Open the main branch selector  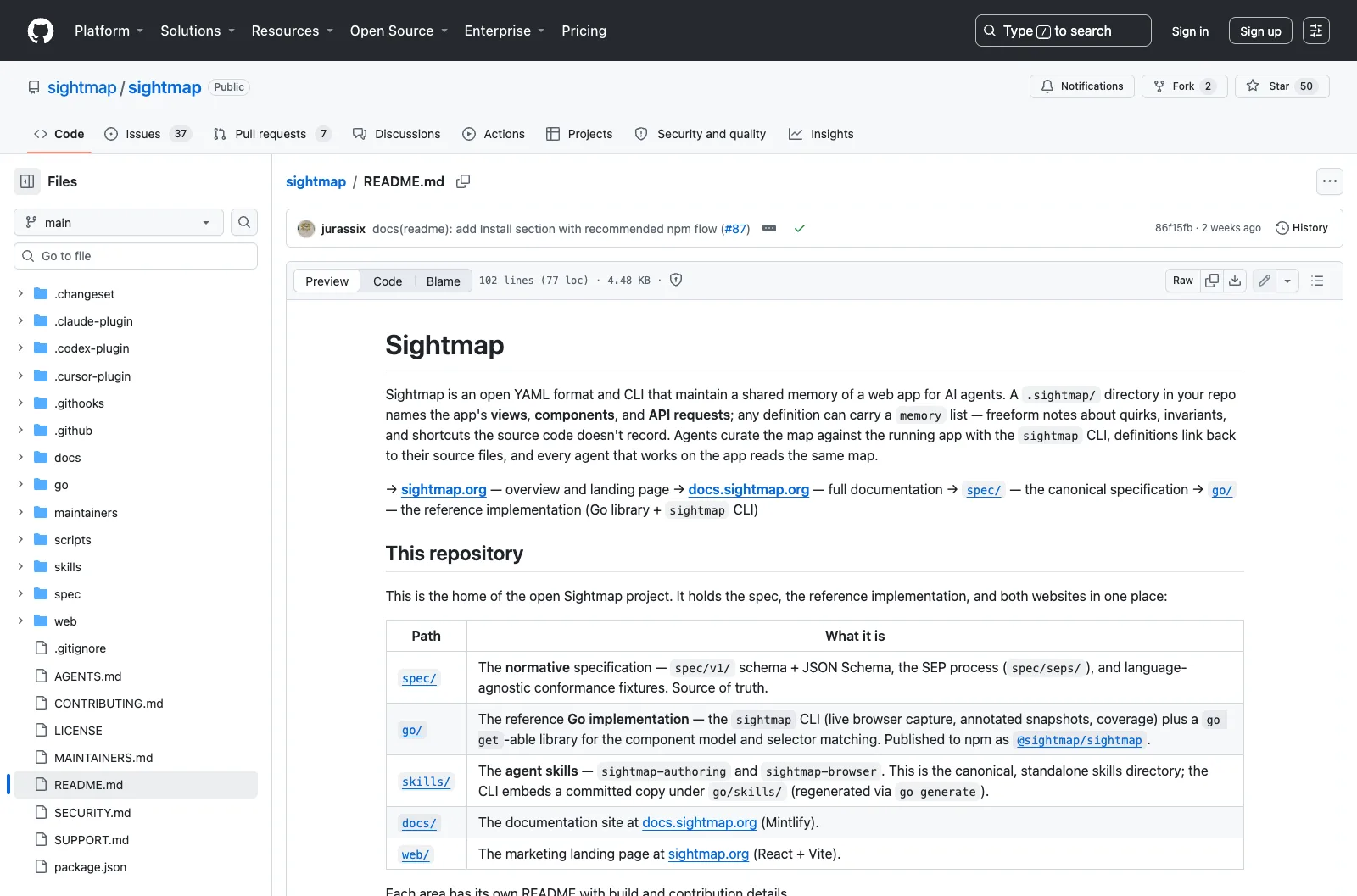[119, 222]
